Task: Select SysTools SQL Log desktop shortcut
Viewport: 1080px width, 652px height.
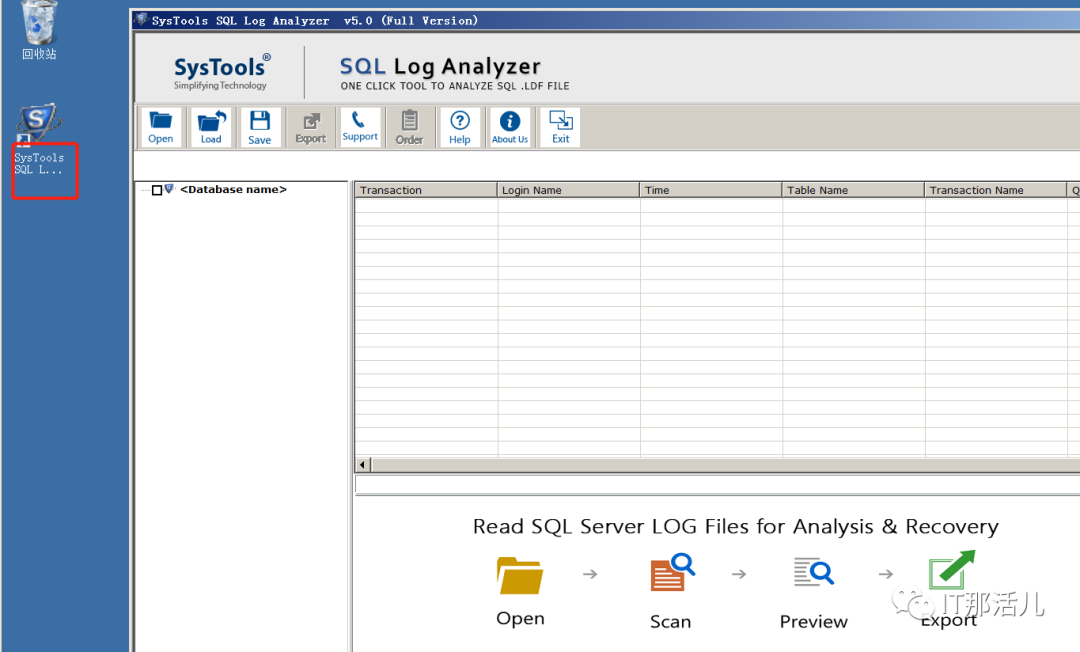Action: (x=40, y=140)
